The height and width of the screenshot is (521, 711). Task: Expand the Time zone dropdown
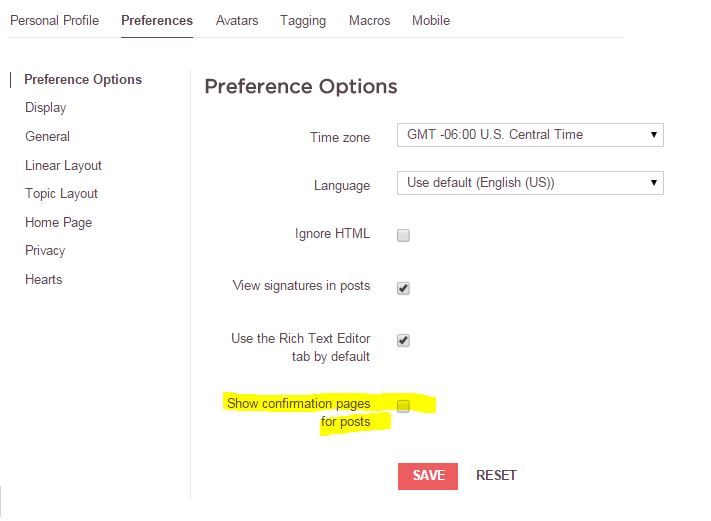tap(530, 135)
